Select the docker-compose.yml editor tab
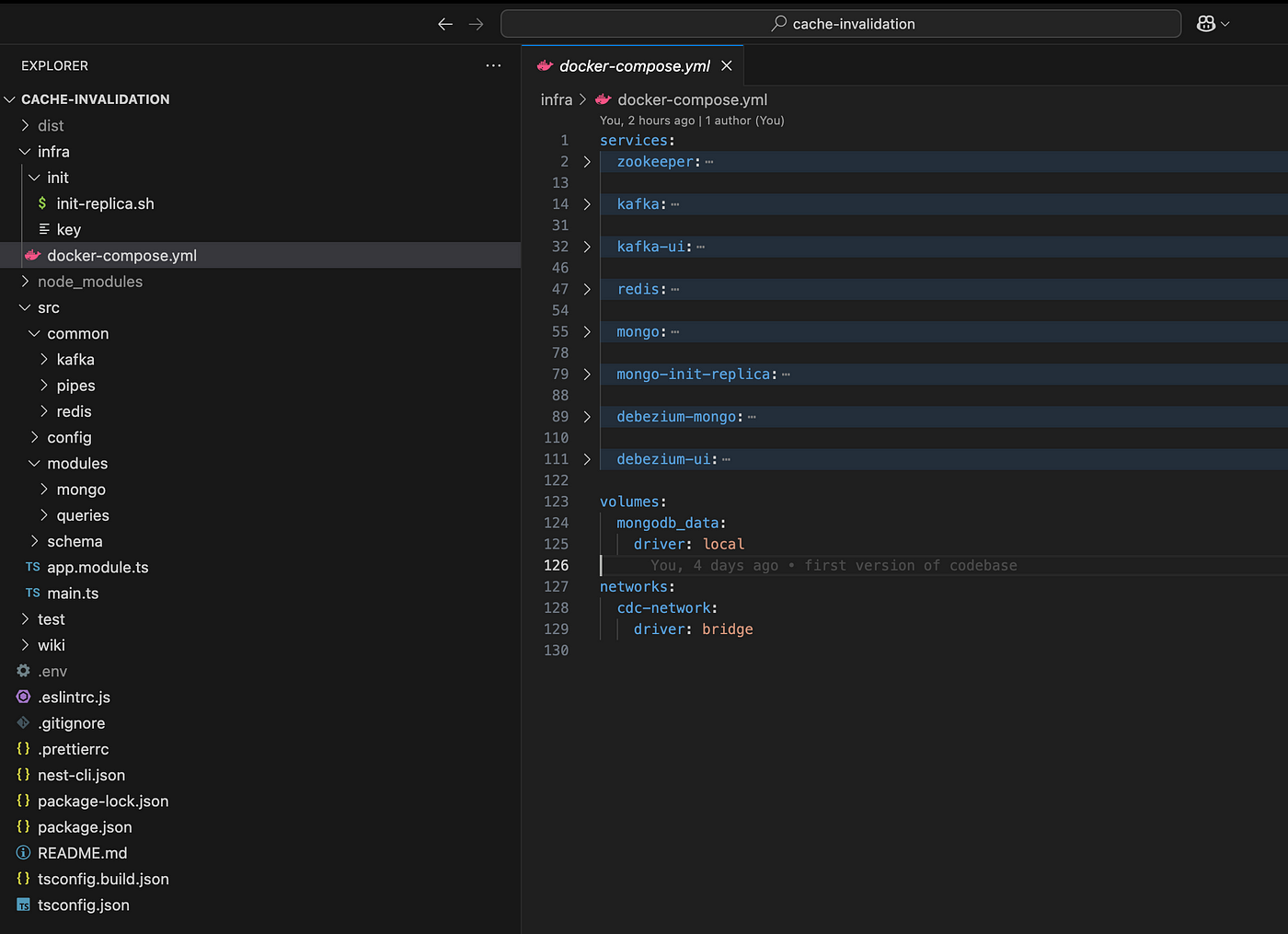Screen dimensions: 1288x934 point(634,65)
